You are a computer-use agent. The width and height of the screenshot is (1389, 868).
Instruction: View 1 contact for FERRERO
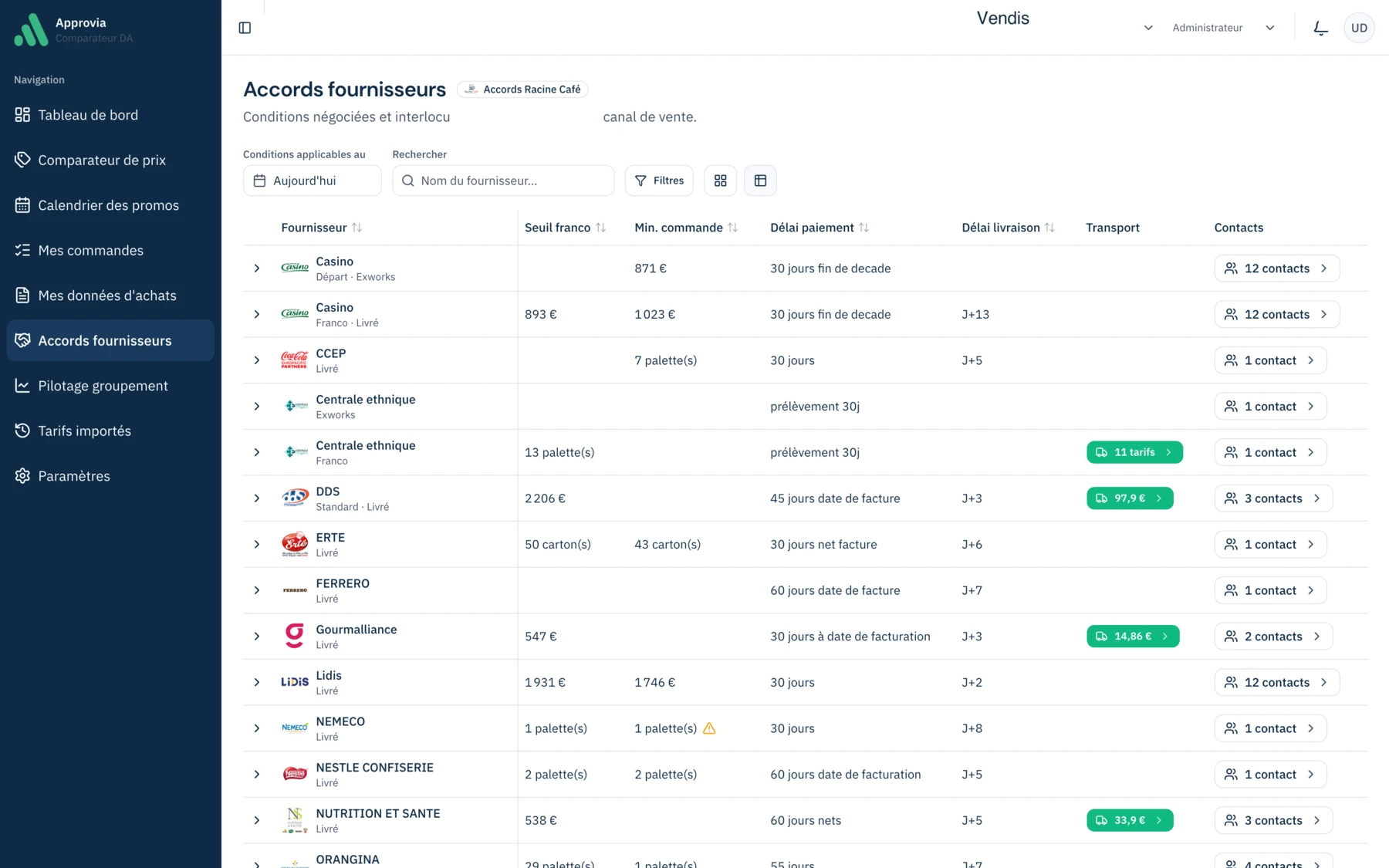pyautogui.click(x=1270, y=590)
